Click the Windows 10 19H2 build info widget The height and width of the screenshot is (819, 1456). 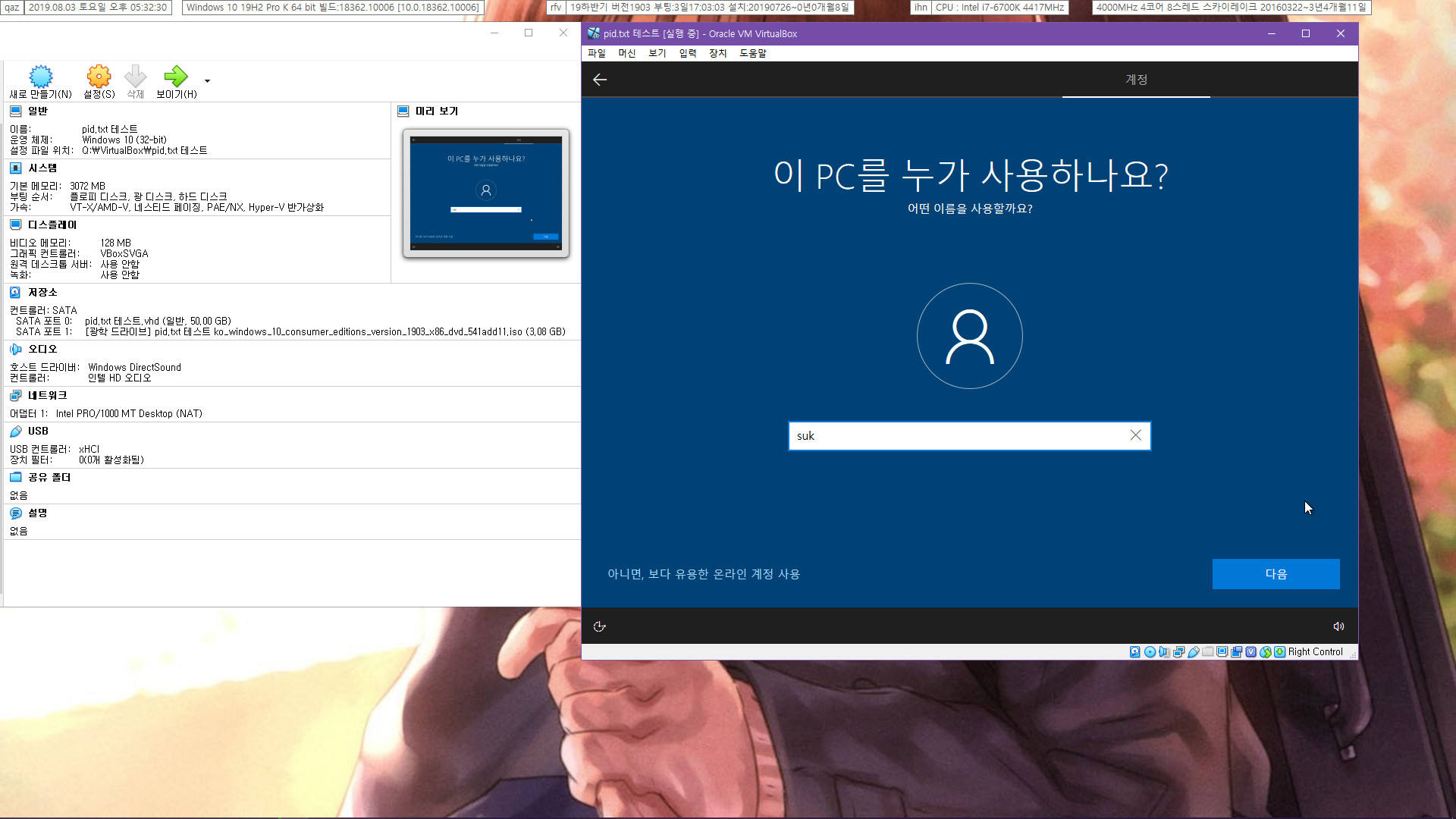click(x=333, y=7)
